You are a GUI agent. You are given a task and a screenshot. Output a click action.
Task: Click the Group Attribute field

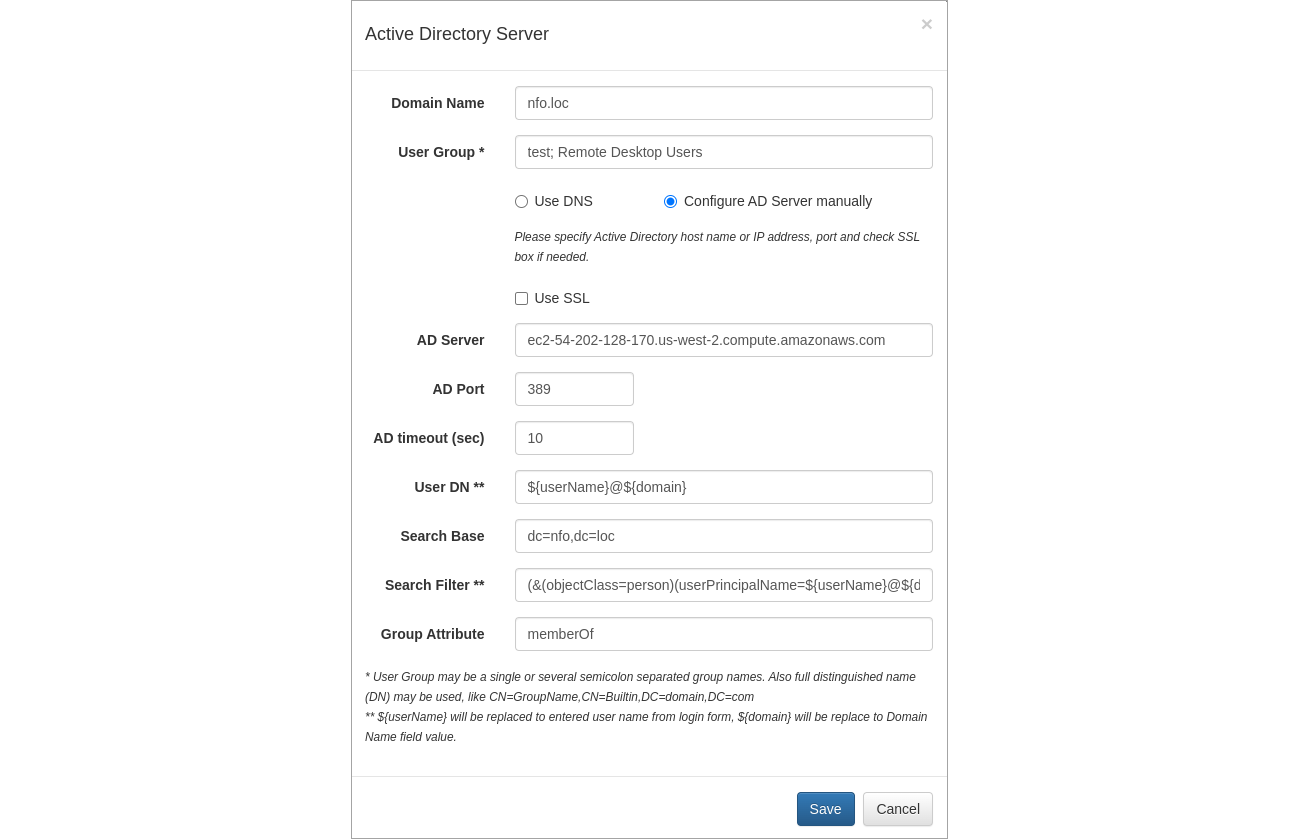723,634
